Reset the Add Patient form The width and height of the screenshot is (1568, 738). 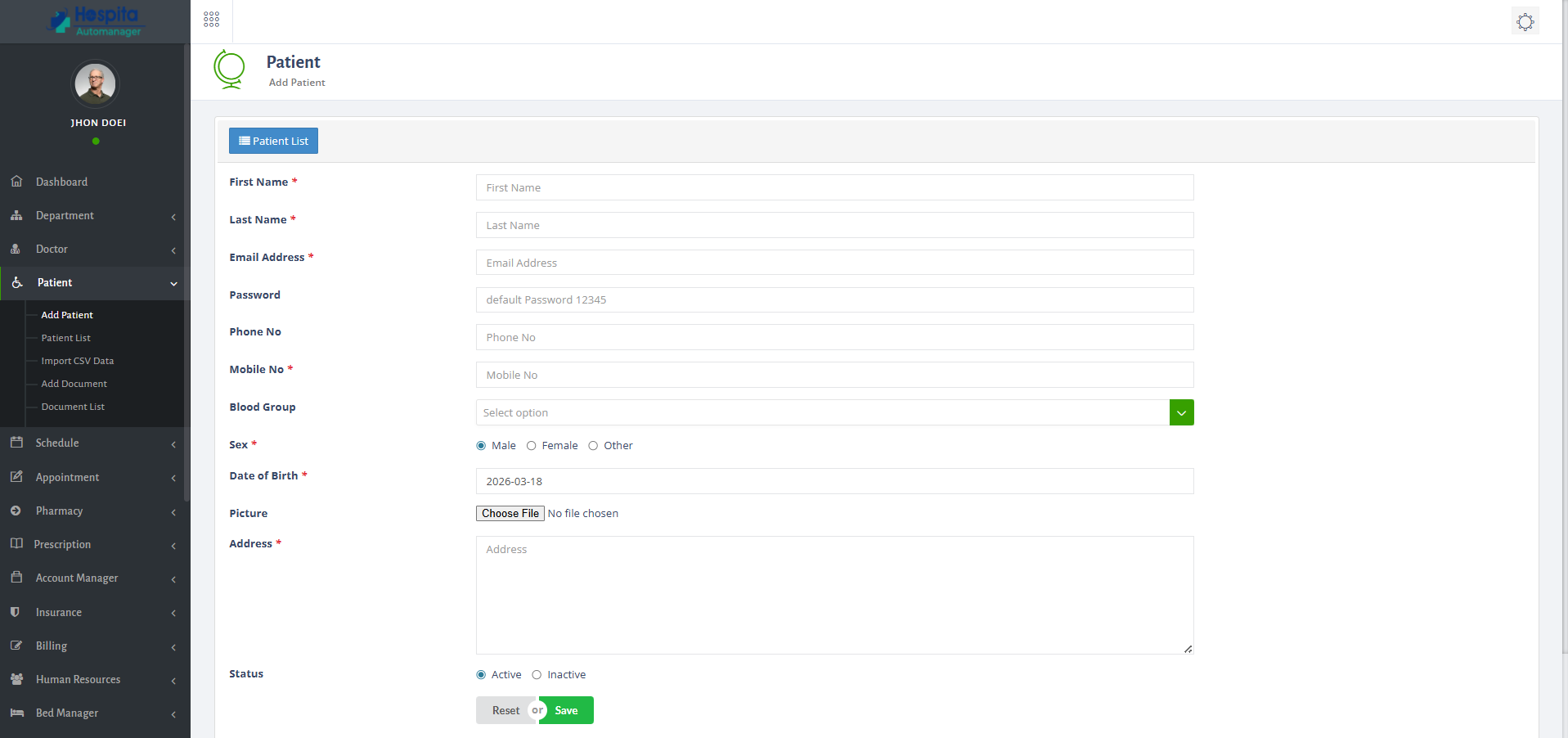pyautogui.click(x=505, y=710)
